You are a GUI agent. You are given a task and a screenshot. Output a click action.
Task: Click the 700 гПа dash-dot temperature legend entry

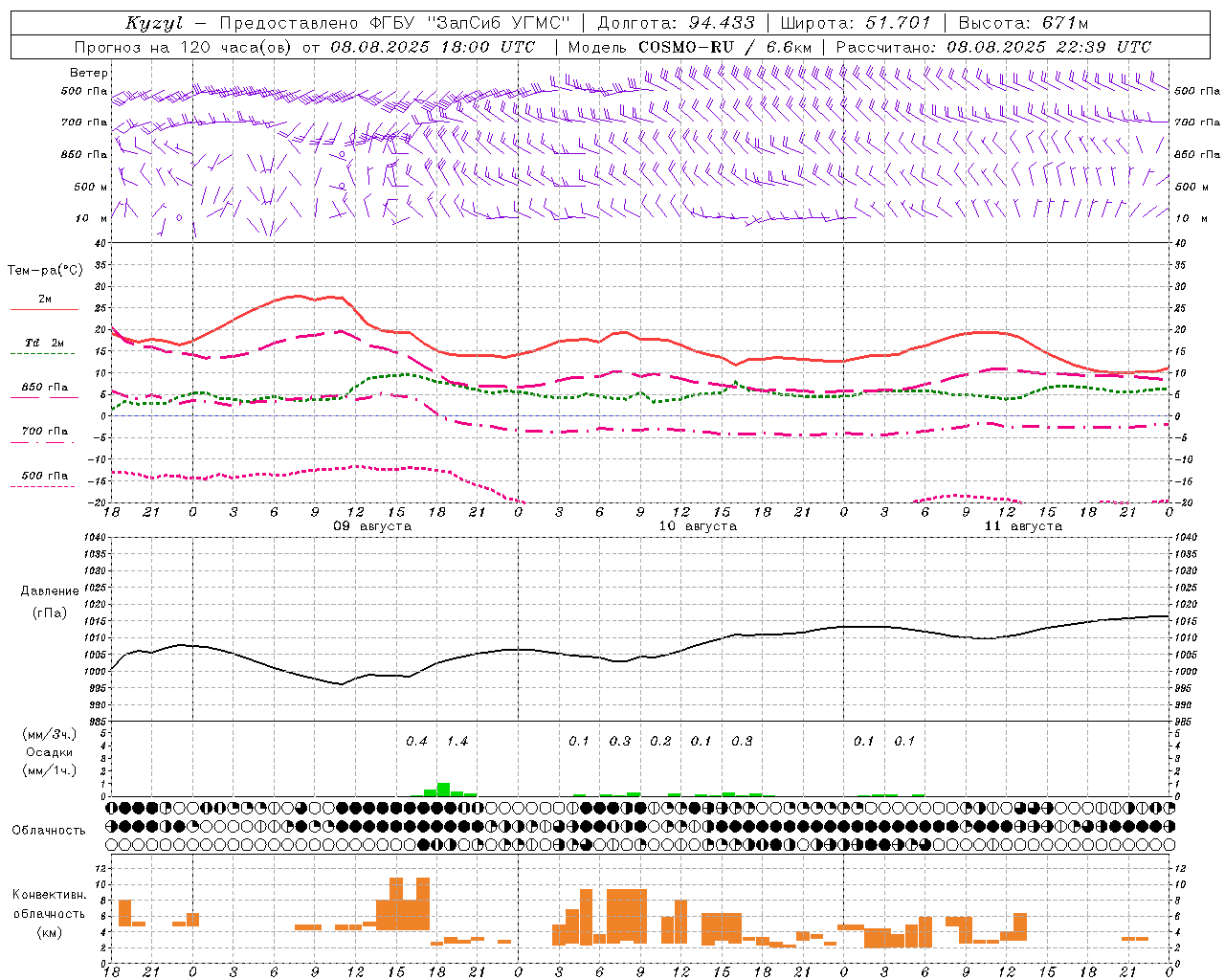[x=45, y=432]
